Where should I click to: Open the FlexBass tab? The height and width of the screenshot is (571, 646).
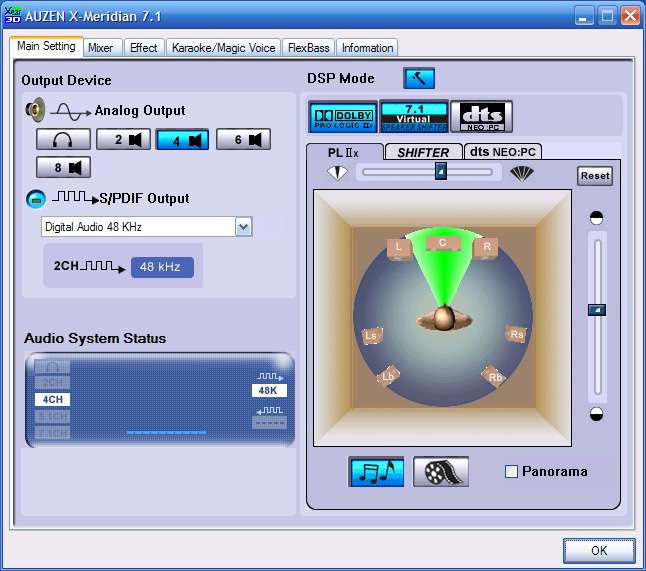coord(309,48)
